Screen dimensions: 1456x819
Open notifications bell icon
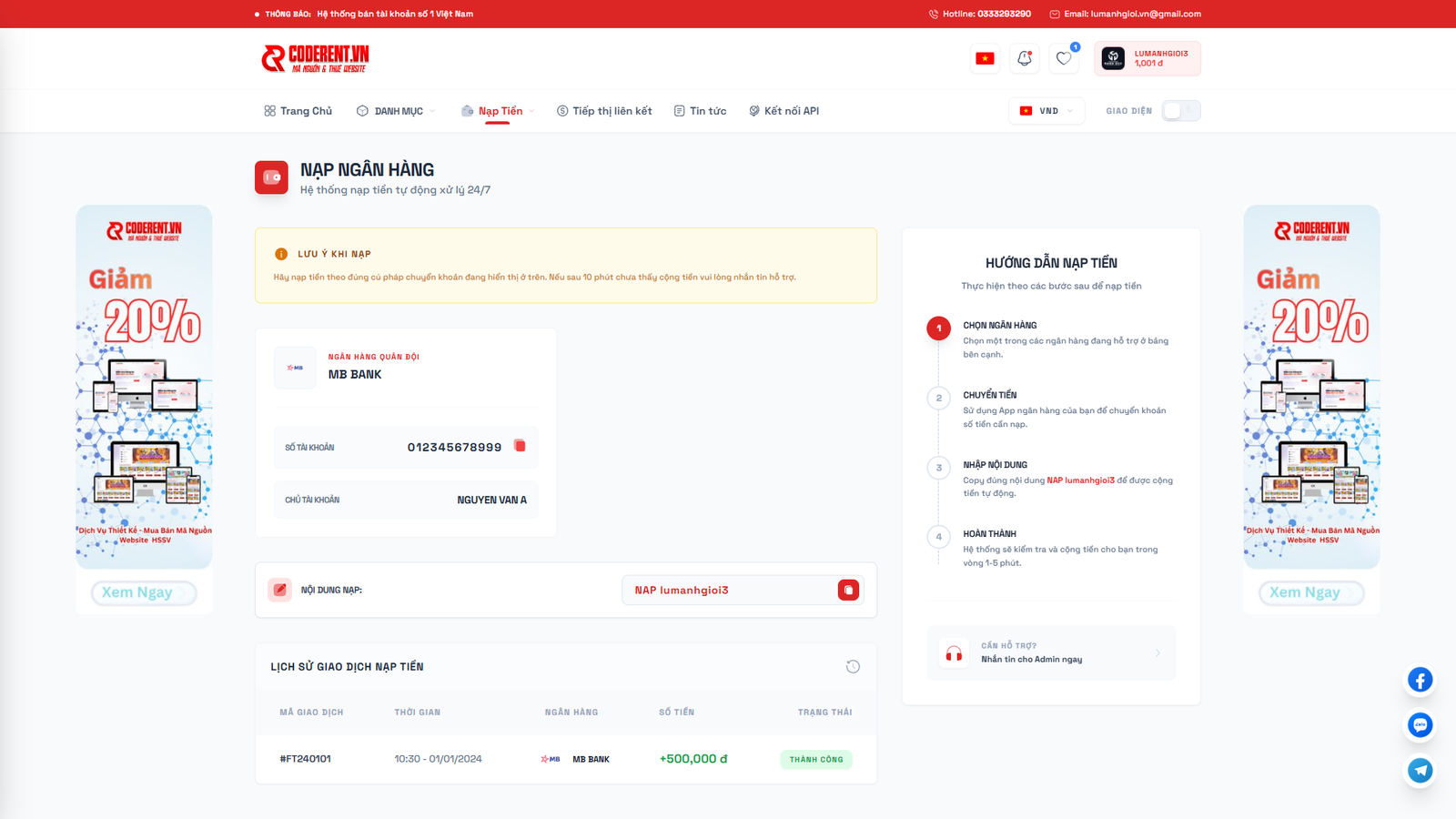click(x=1025, y=57)
